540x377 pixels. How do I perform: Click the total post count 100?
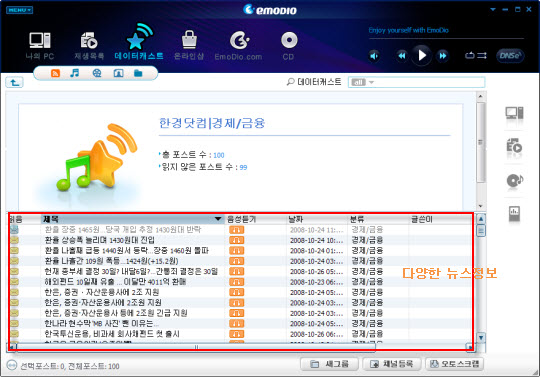point(219,155)
